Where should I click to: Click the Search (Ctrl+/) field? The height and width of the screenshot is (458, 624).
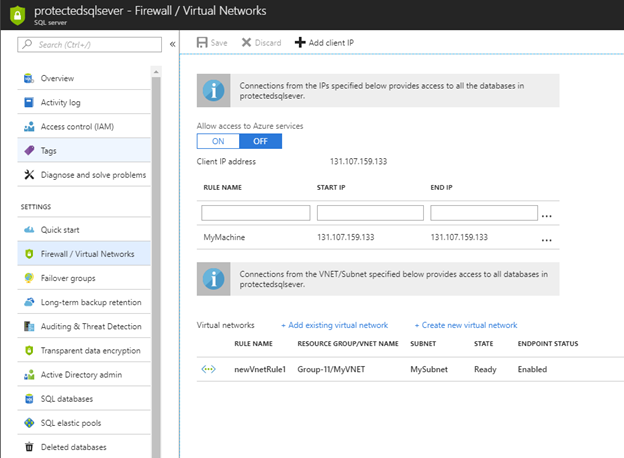point(90,45)
